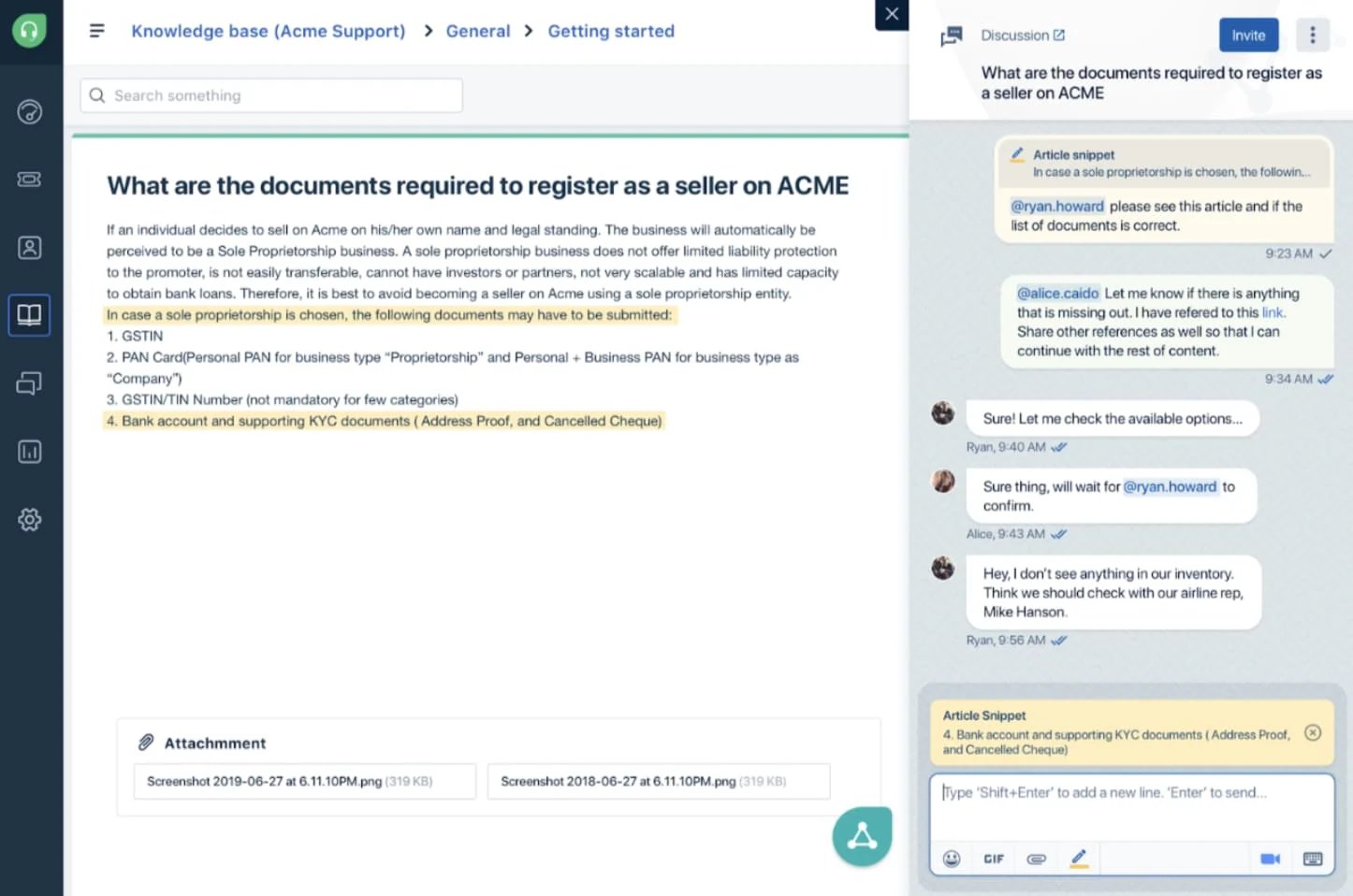Open the Freshdesk headphone logo
The height and width of the screenshot is (896, 1353).
pyautogui.click(x=30, y=31)
